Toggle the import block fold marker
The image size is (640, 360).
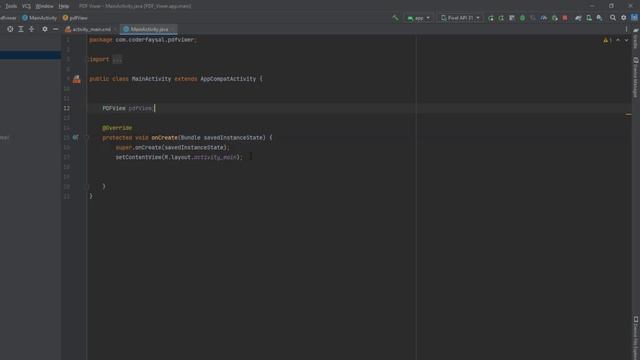pos(87,60)
